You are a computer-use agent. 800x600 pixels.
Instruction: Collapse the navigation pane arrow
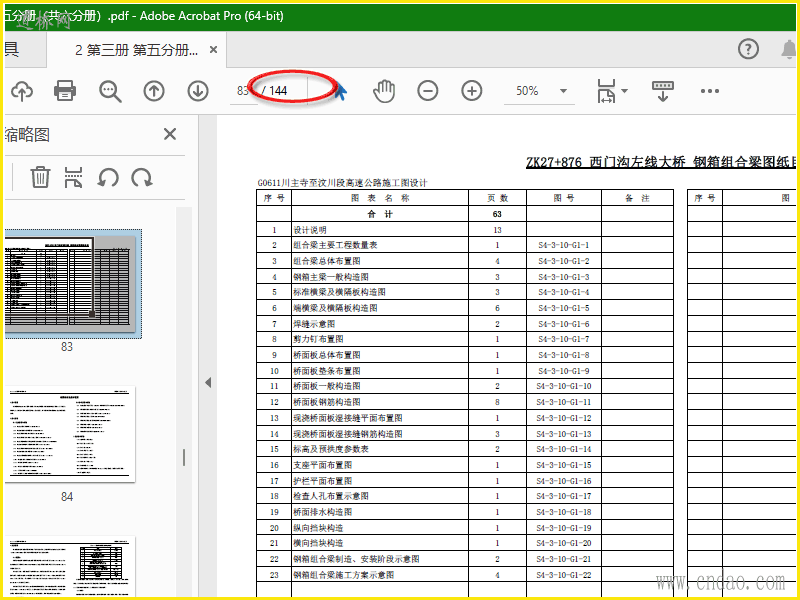(208, 382)
